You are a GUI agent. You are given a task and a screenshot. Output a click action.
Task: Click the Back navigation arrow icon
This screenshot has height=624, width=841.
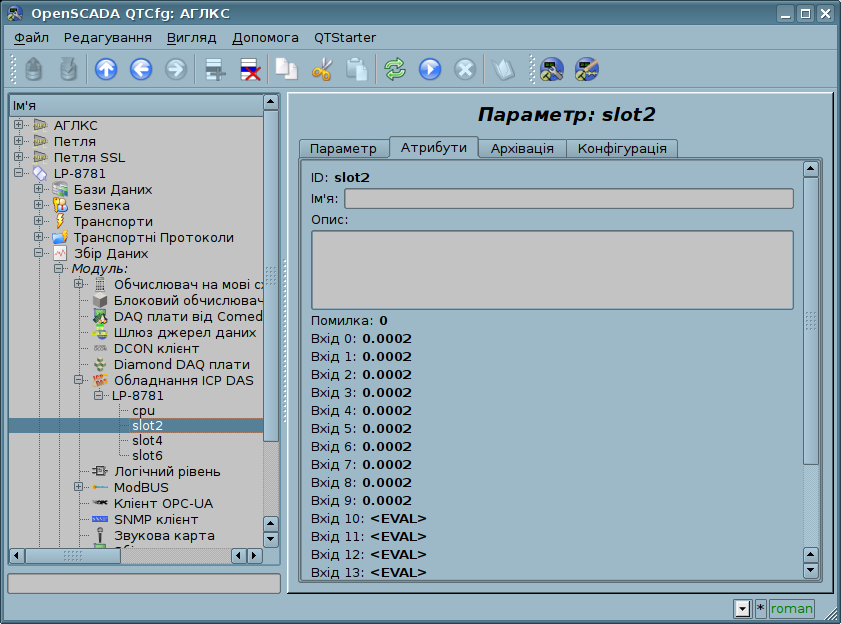[141, 70]
